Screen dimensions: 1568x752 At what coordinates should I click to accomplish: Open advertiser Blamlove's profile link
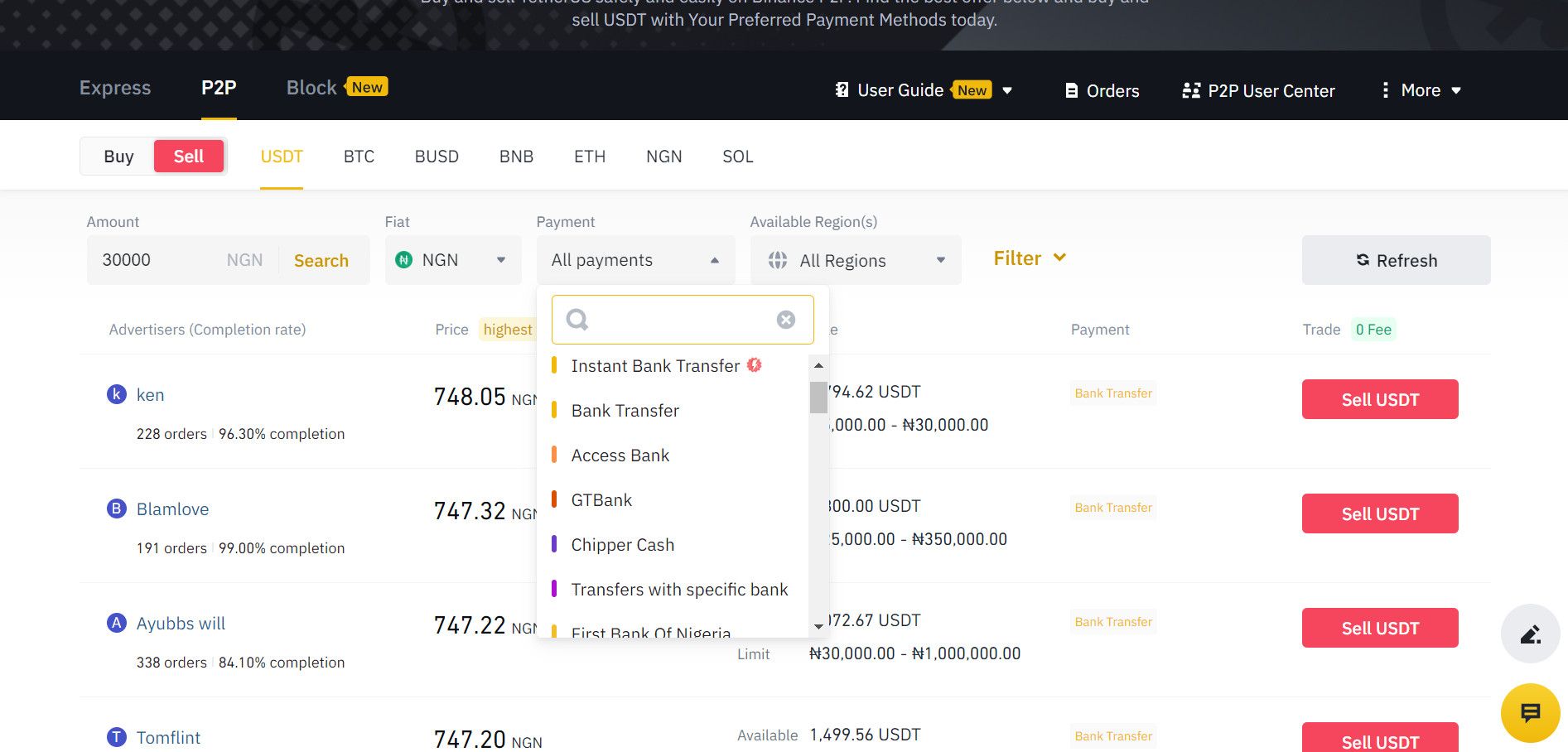[x=172, y=509]
